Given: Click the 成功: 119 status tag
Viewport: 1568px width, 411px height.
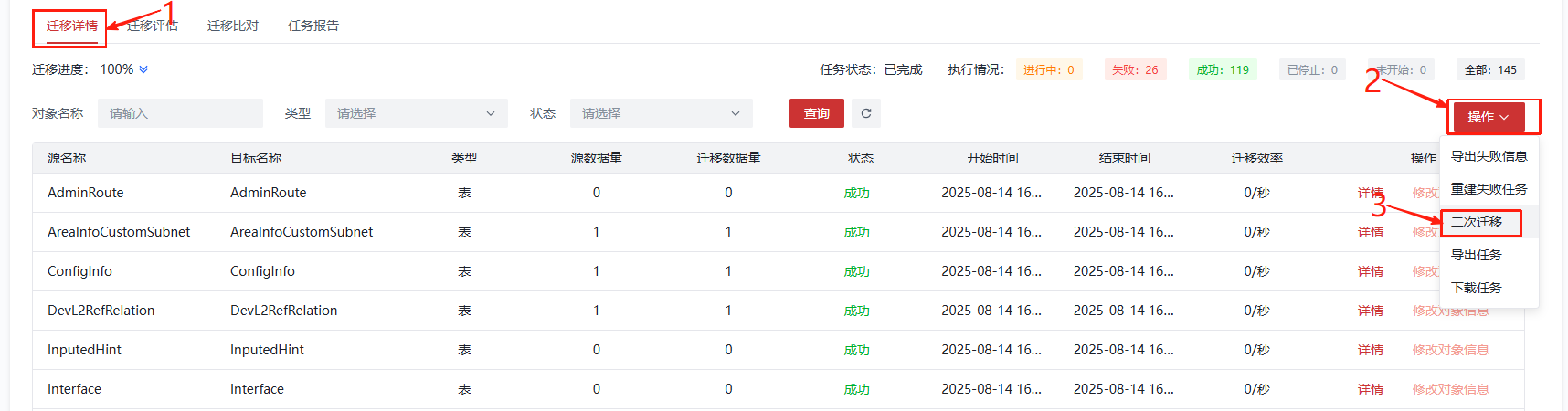Looking at the screenshot, I should (1223, 69).
